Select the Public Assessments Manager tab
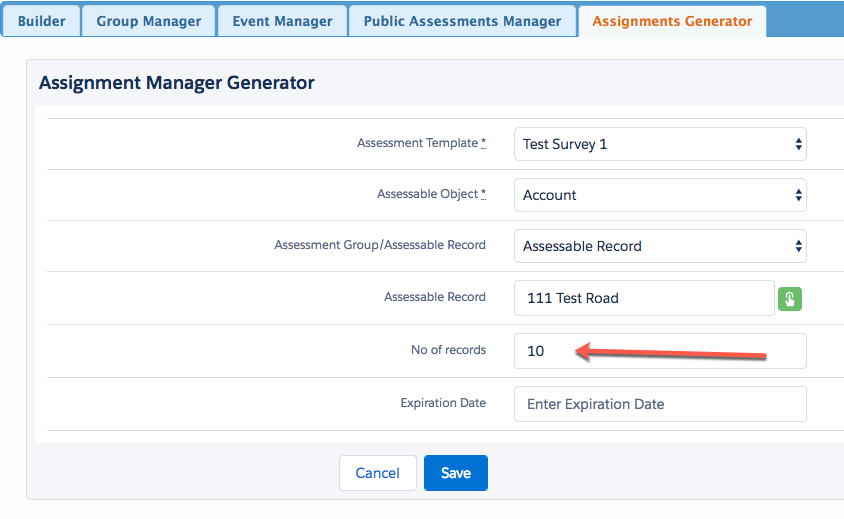Screen dimensions: 844x519 click(x=462, y=21)
